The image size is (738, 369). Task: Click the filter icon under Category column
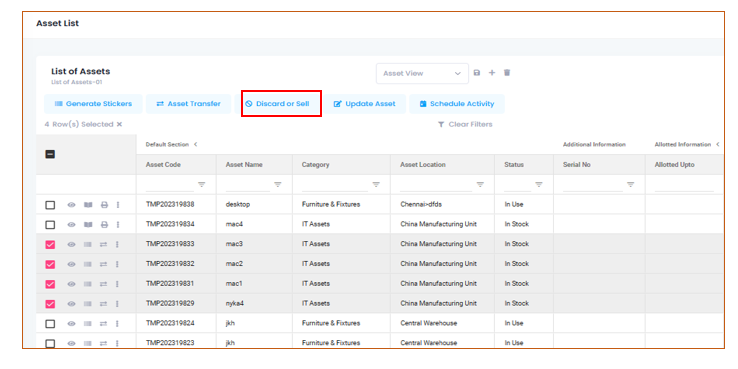(376, 184)
